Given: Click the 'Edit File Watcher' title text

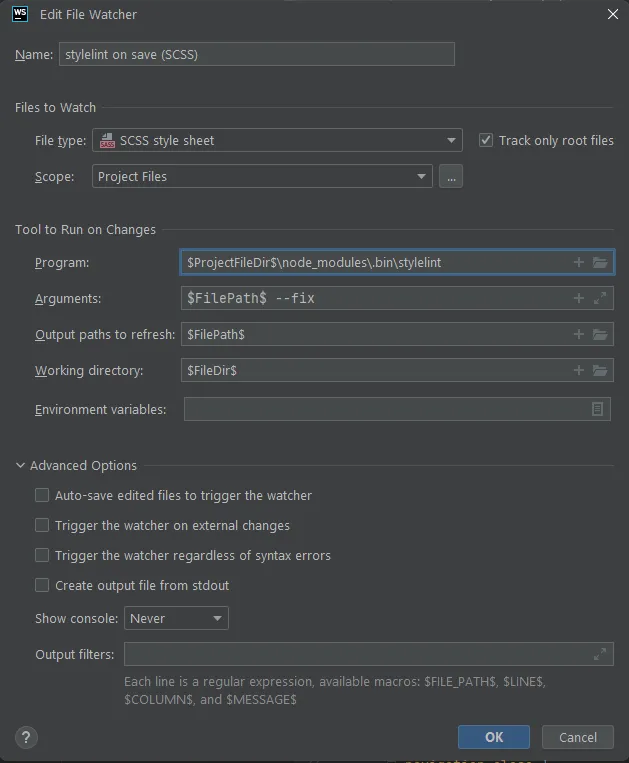Looking at the screenshot, I should (88, 15).
